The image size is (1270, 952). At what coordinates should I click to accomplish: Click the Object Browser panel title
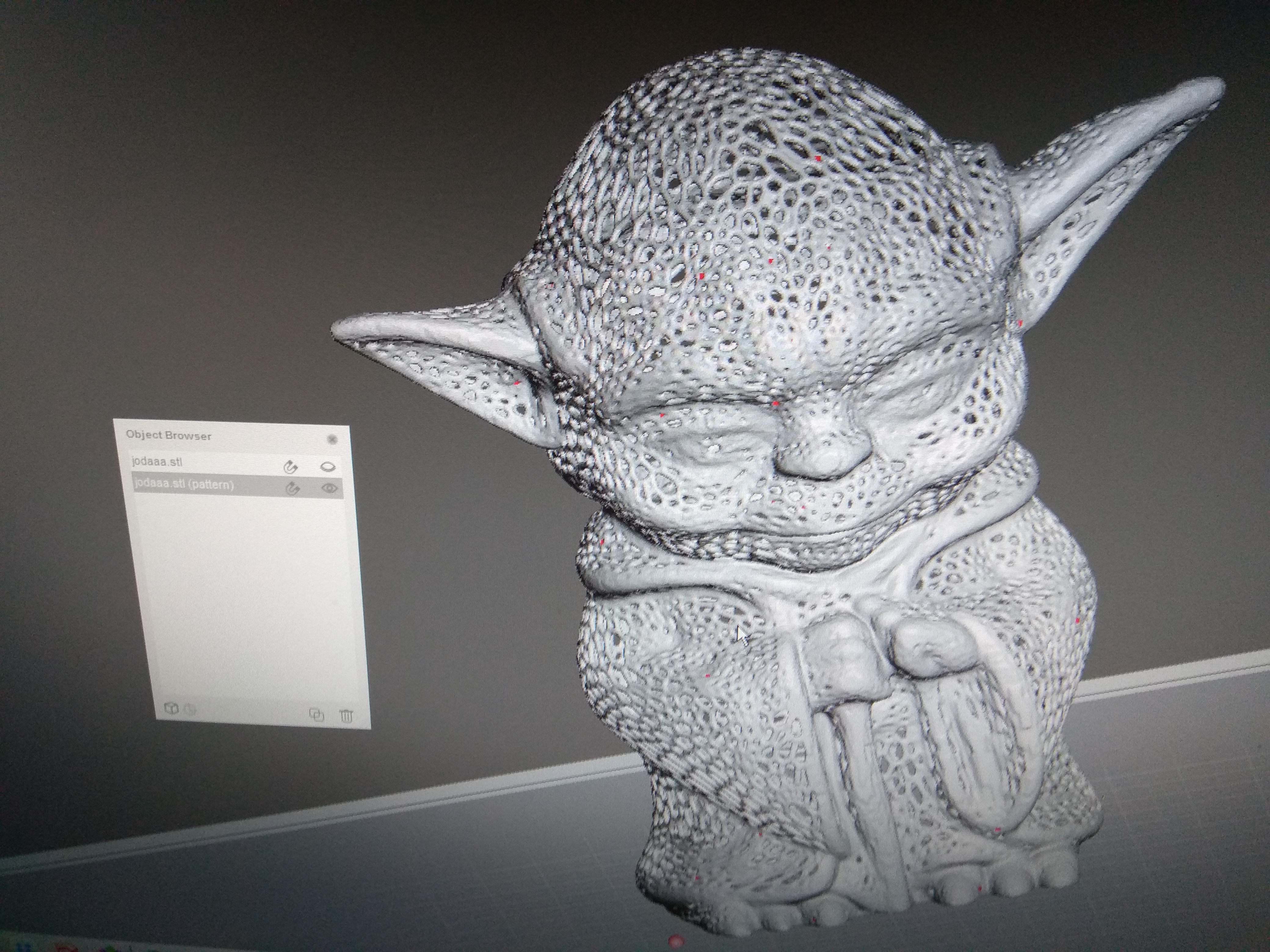(168, 435)
